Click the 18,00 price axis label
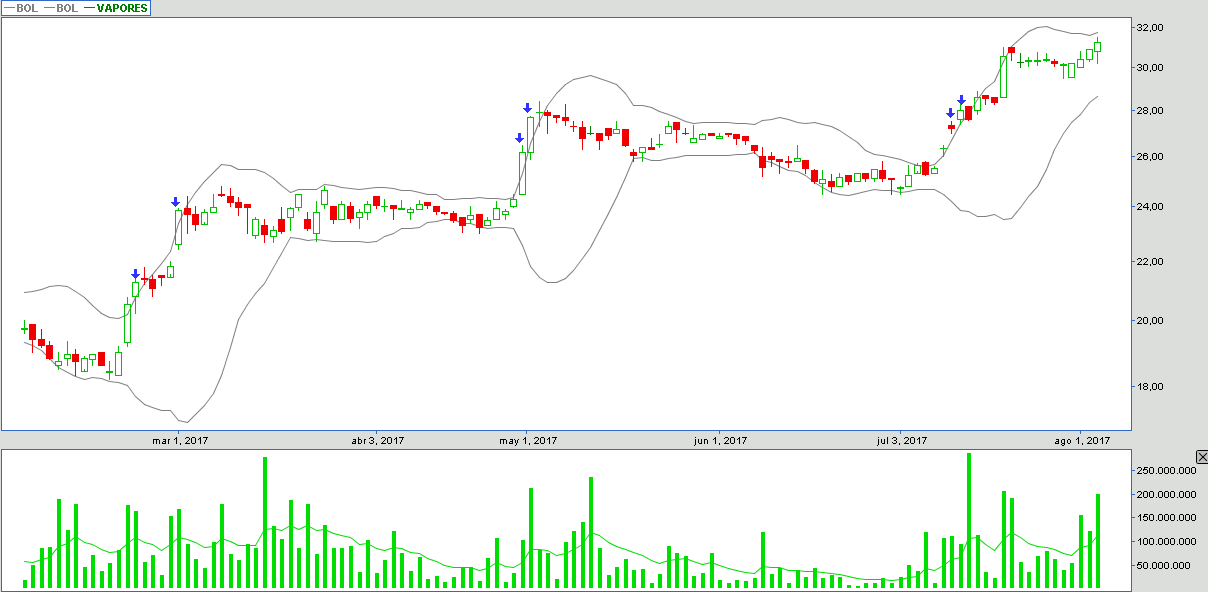Image resolution: width=1208 pixels, height=592 pixels. coord(1150,387)
